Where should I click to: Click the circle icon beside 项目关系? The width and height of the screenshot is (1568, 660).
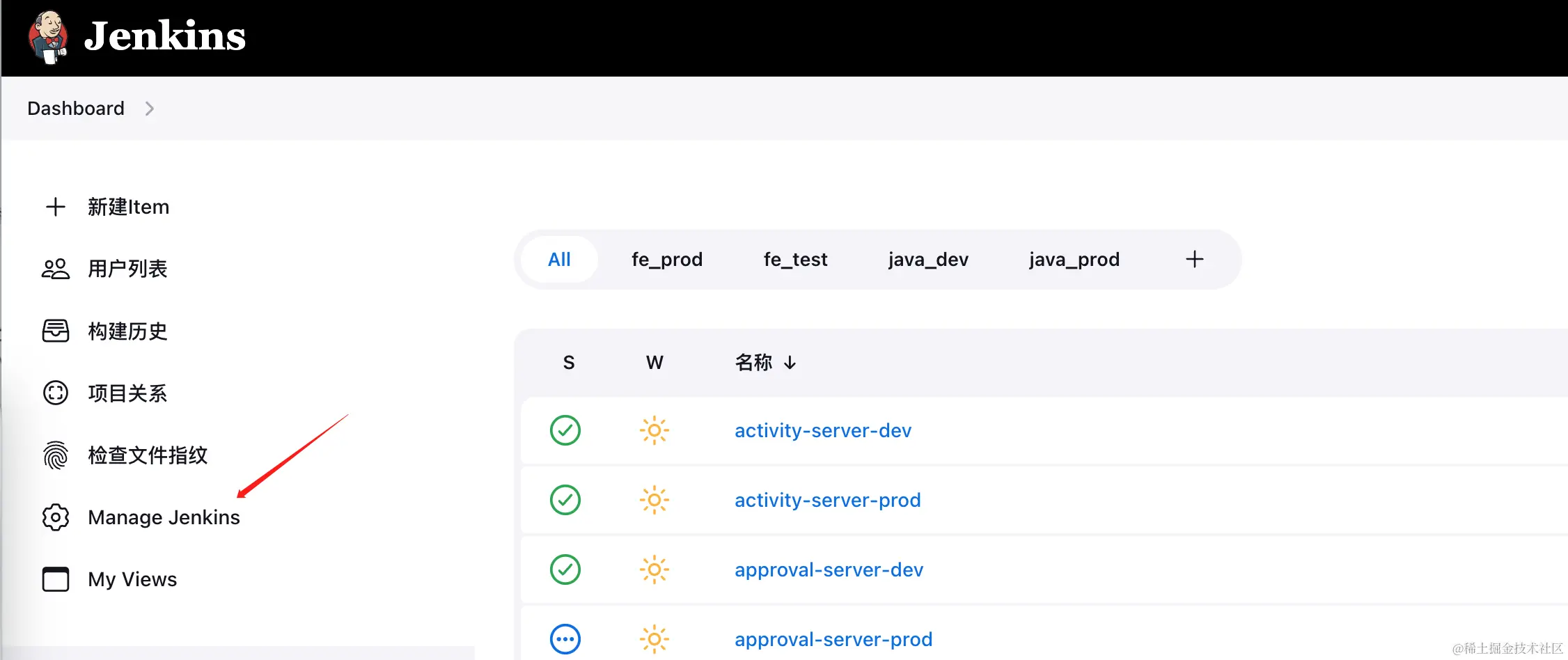click(56, 393)
